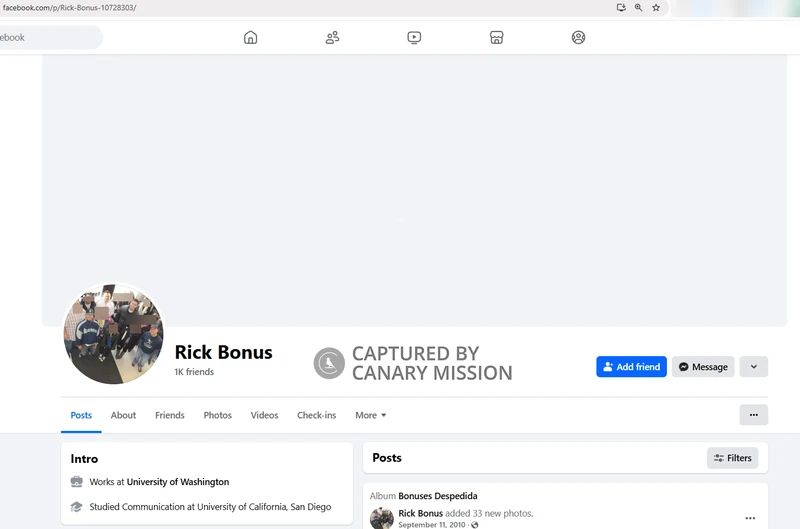Open the September 11, 2010 timestamp
Image resolution: width=800 pixels, height=529 pixels.
(x=432, y=525)
